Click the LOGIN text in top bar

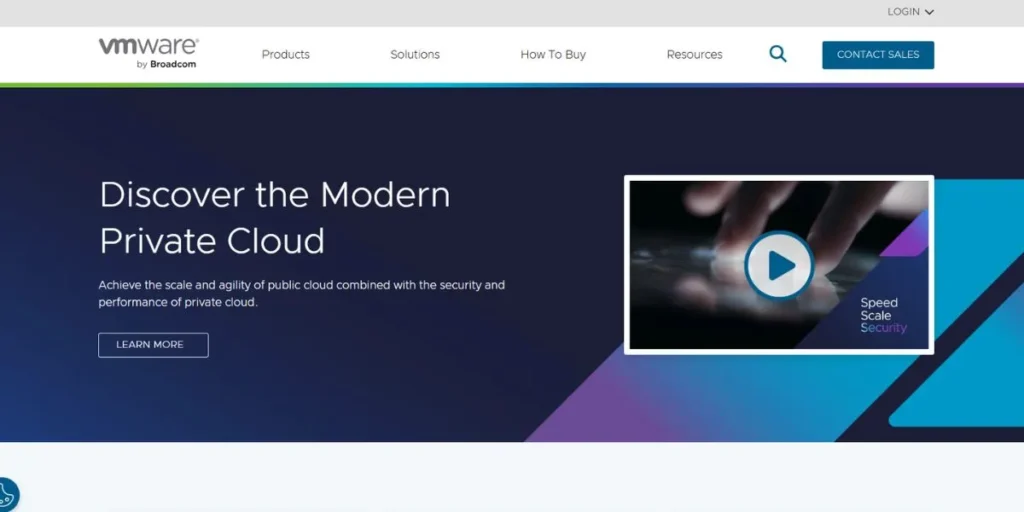903,12
